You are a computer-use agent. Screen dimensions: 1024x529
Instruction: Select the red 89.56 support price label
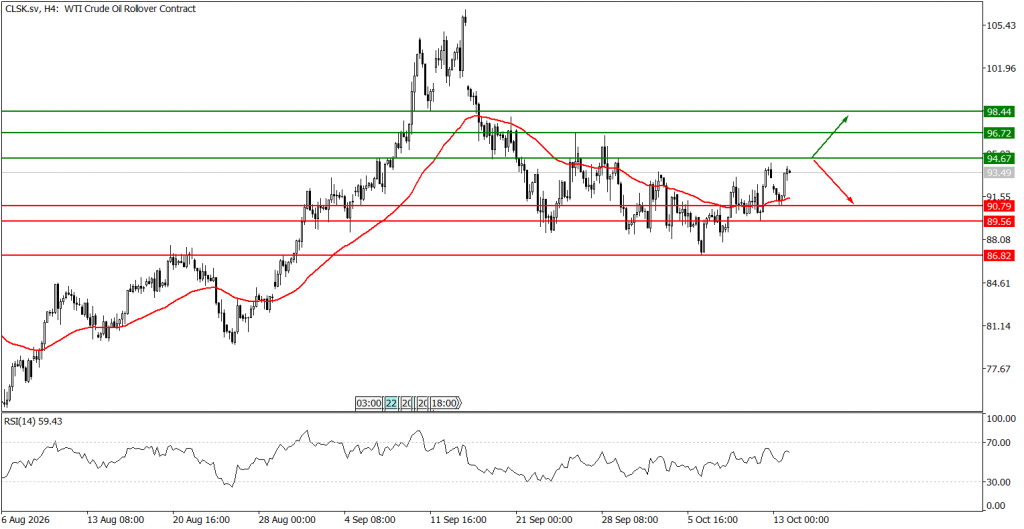pos(999,221)
